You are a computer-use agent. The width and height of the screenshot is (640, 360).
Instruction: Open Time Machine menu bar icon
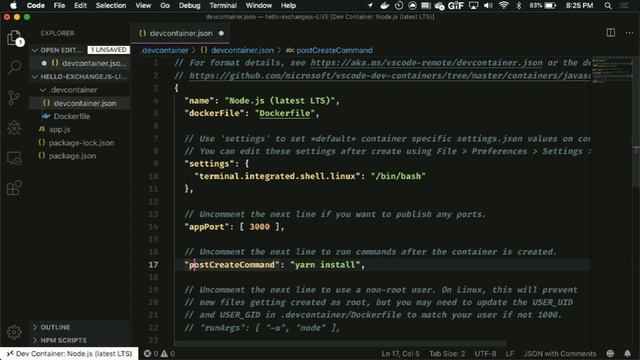coord(399,5)
